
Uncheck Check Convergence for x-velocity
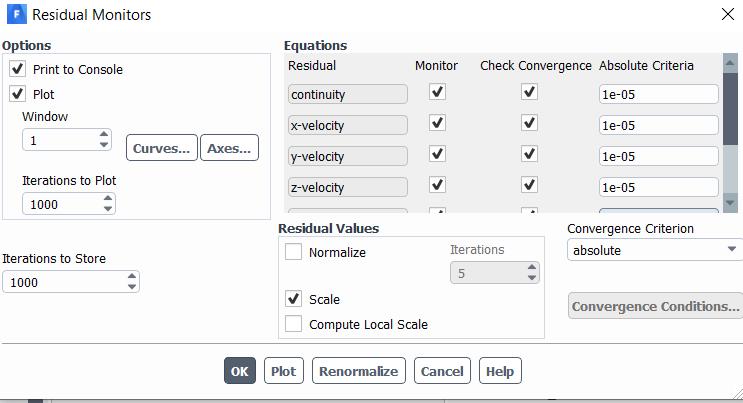[529, 124]
